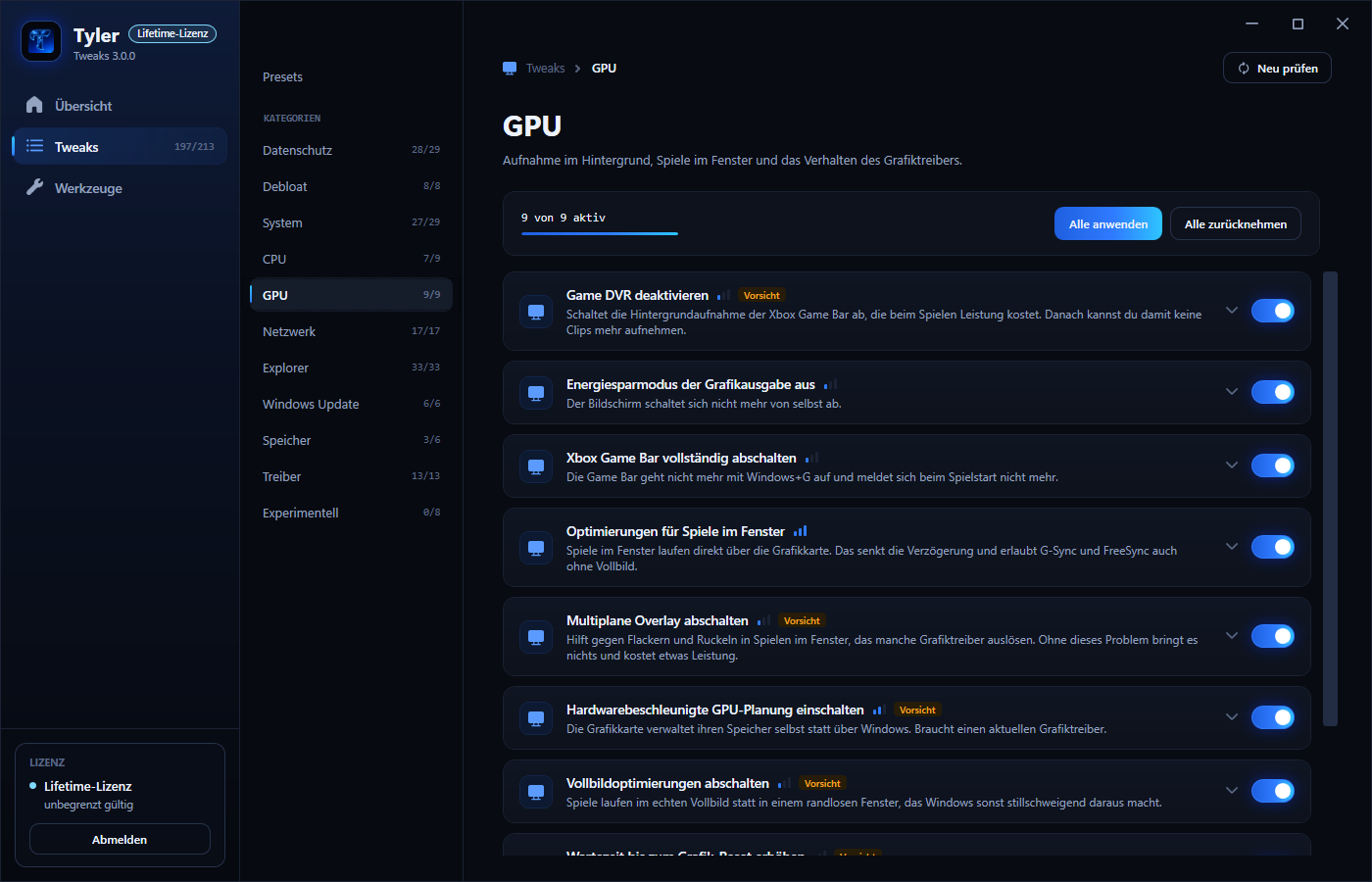
Task: Click the 9 von 9 aktiv progress bar
Action: pos(600,233)
